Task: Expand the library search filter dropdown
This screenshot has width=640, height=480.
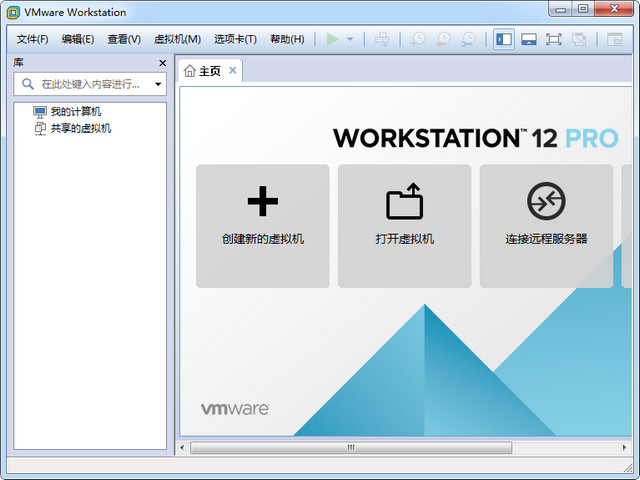Action: pyautogui.click(x=158, y=85)
